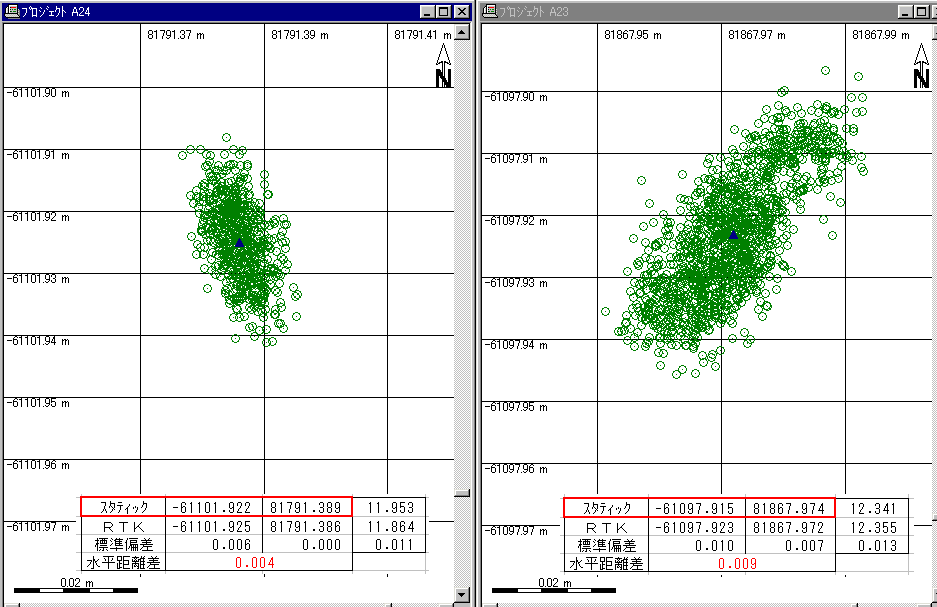Click standard deviation value 0.006
This screenshot has width=937, height=607.
(231, 545)
